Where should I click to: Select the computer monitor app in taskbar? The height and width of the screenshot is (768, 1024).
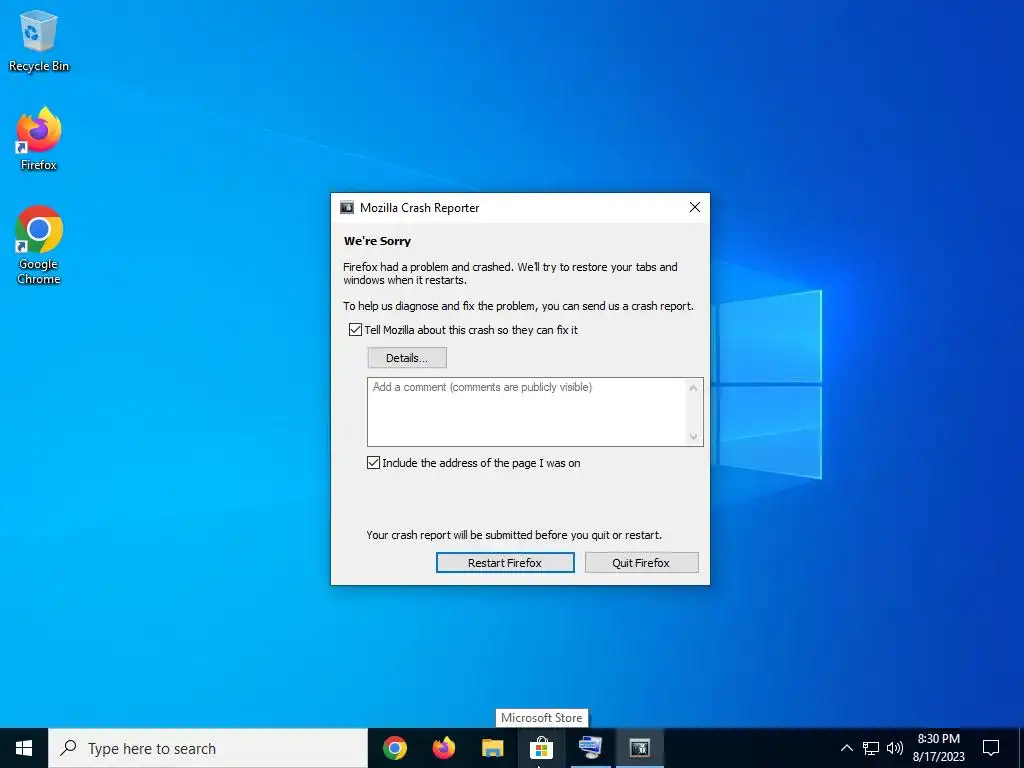point(590,748)
